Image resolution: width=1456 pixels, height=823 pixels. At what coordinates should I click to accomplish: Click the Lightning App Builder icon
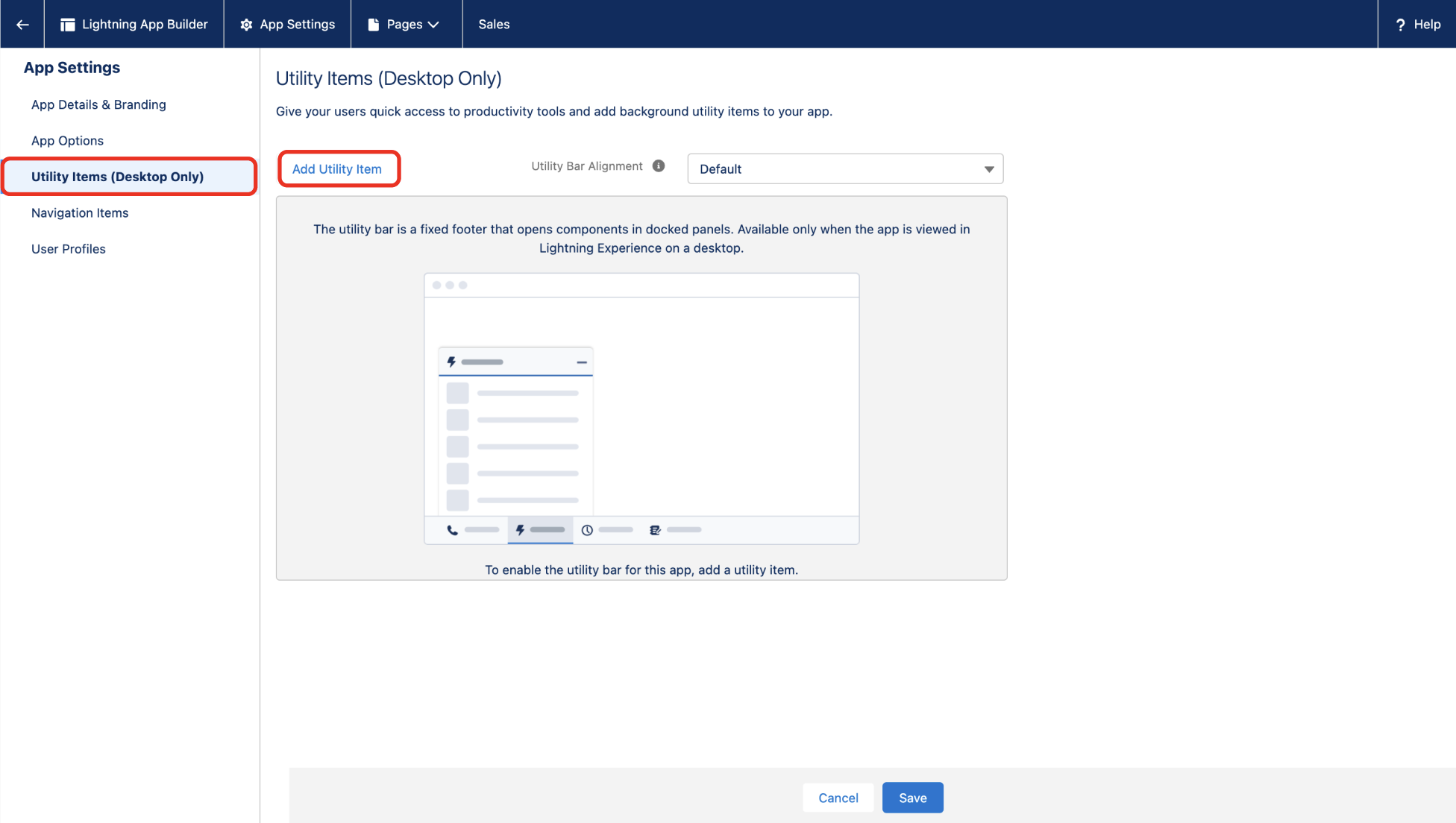coord(67,25)
